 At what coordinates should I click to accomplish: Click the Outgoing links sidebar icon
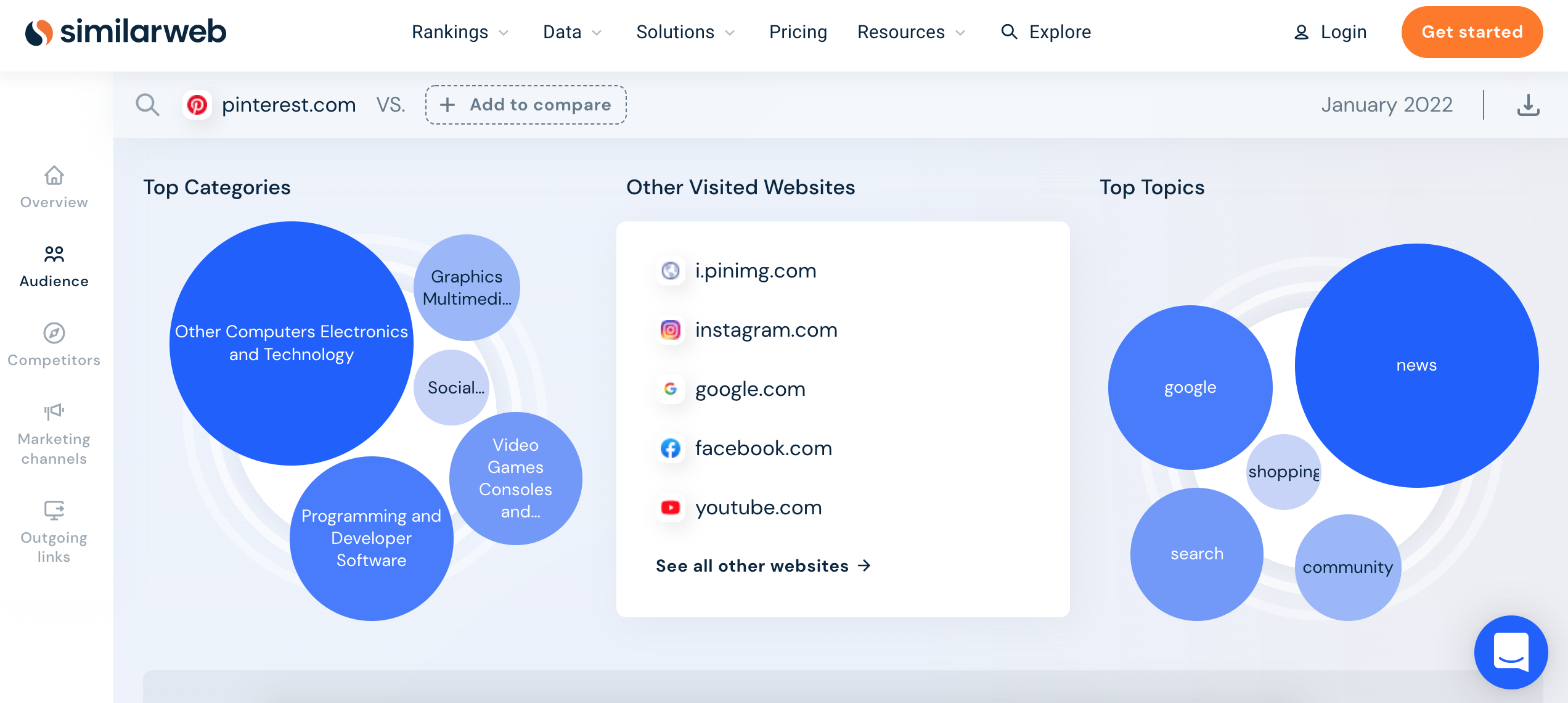click(x=54, y=509)
